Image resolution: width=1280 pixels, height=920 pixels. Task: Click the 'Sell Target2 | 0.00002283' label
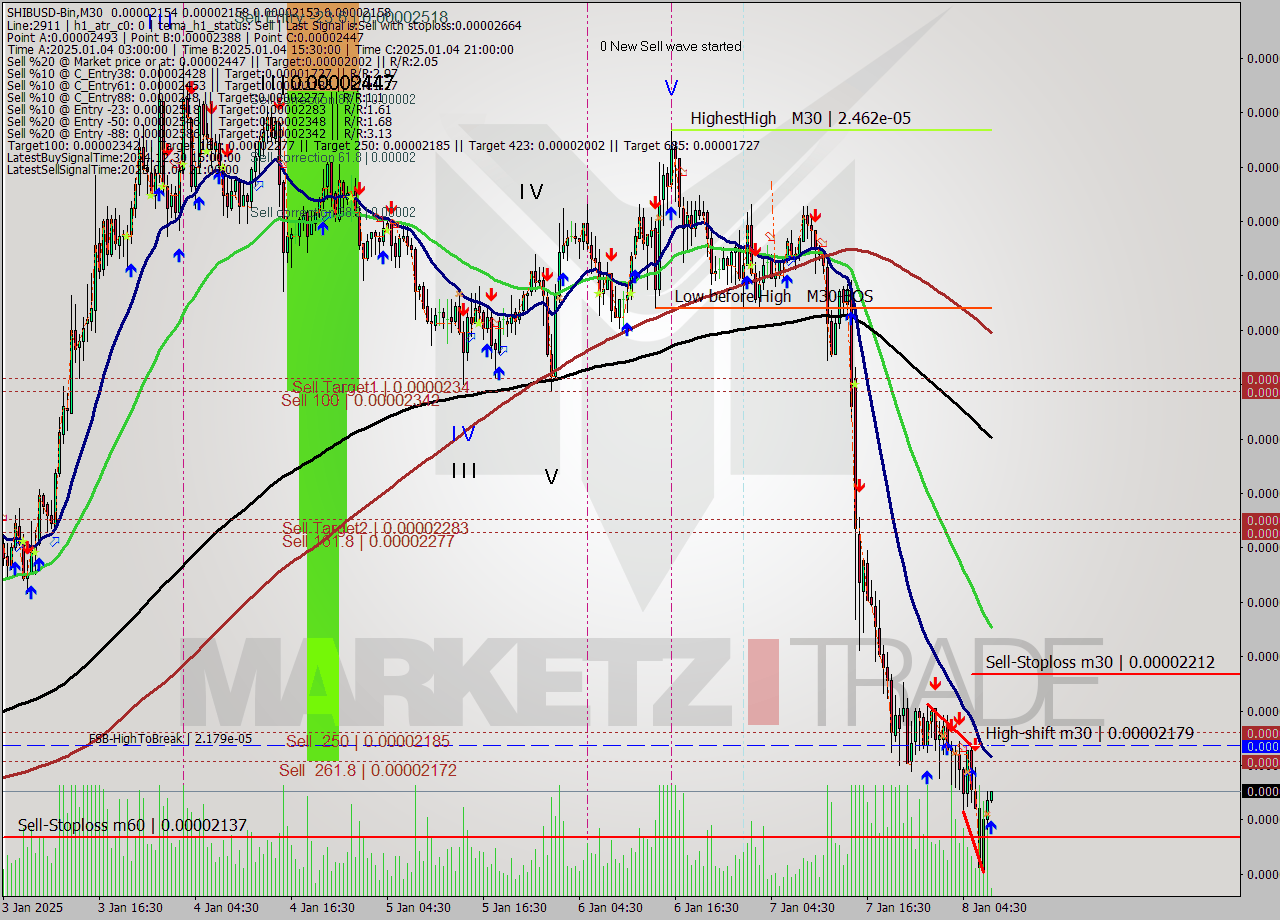[375, 527]
